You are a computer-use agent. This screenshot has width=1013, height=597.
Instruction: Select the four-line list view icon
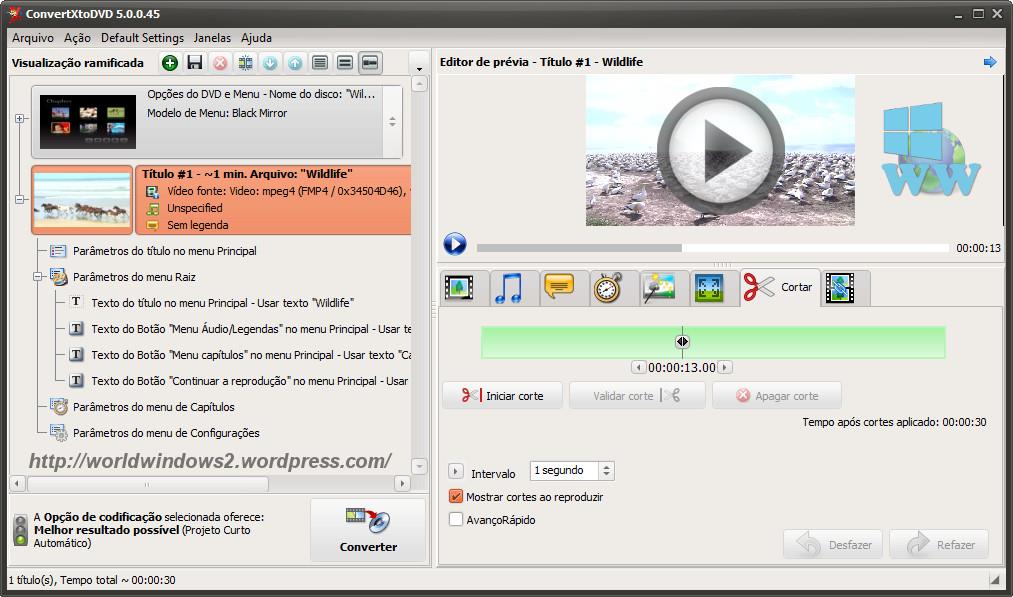[x=320, y=63]
